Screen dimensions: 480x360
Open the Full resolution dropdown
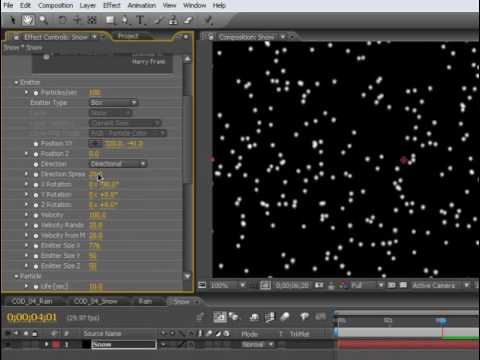[366, 285]
